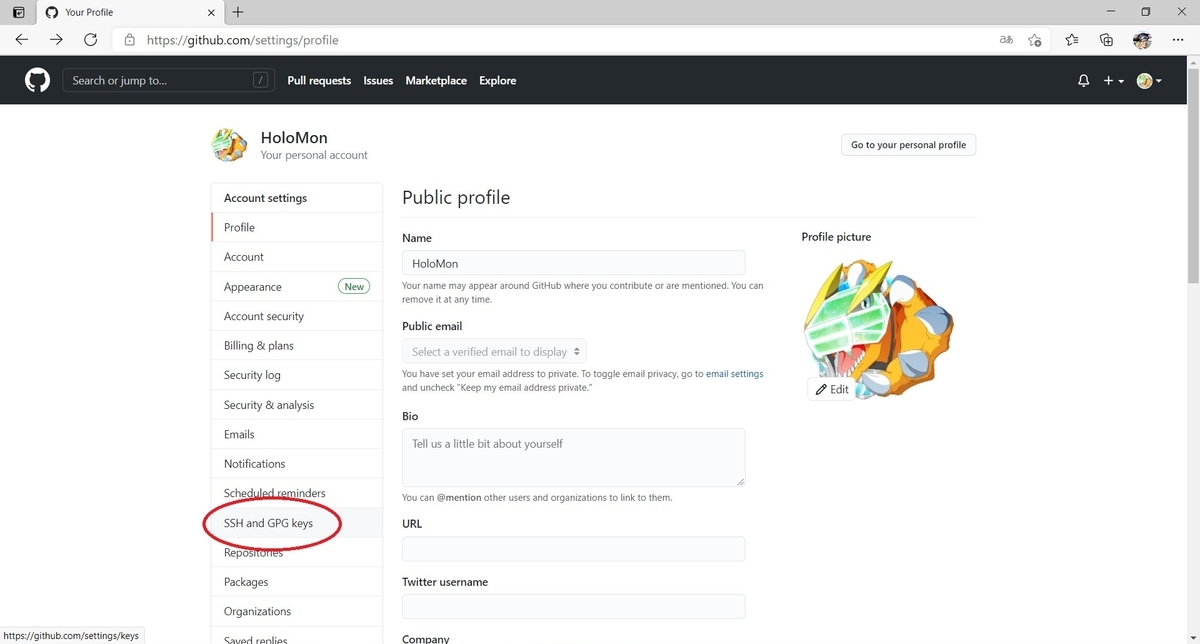This screenshot has height=644, width=1200.
Task: Open the user avatar menu in header
Action: [x=1149, y=81]
